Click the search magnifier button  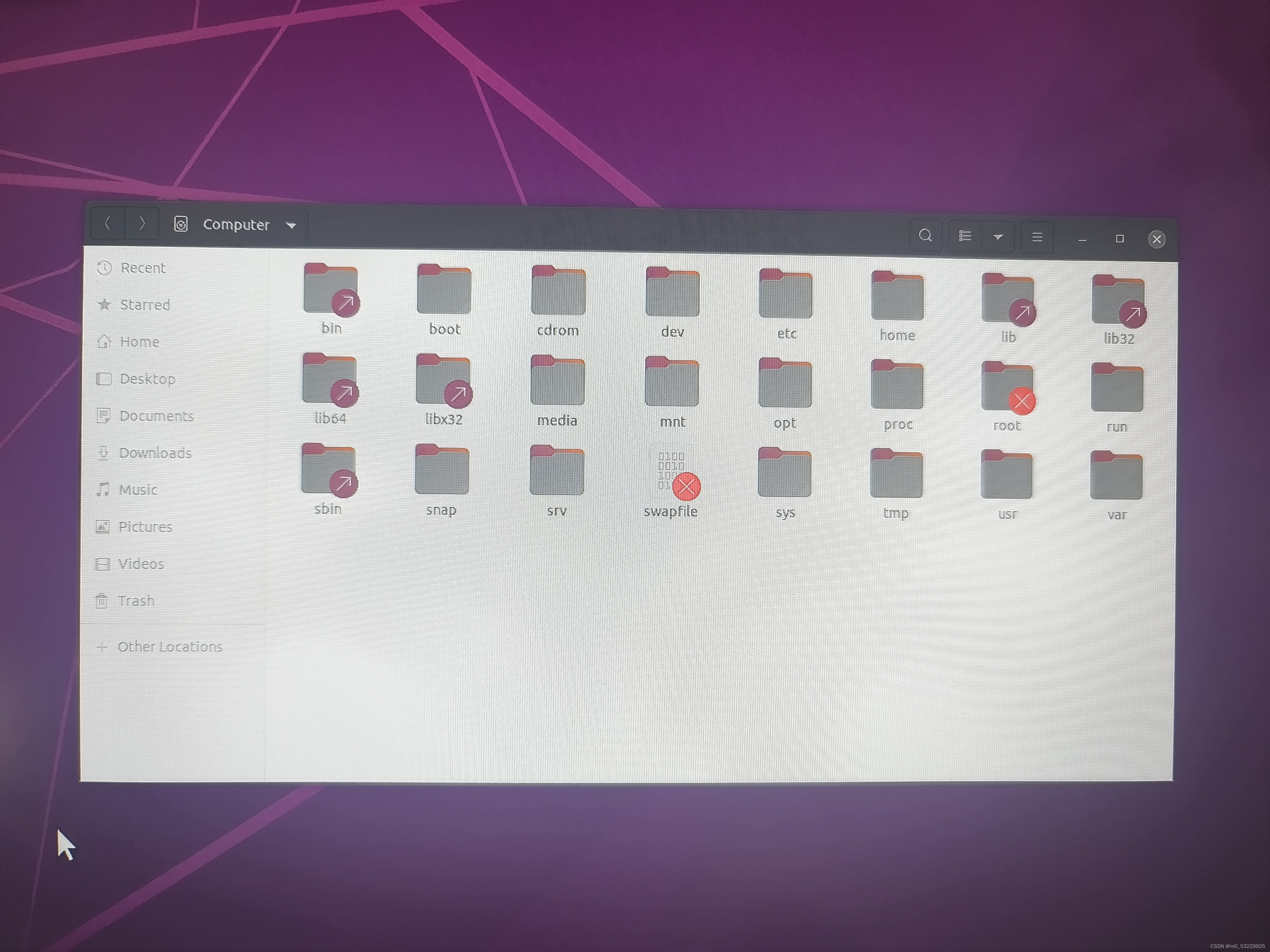coord(926,235)
